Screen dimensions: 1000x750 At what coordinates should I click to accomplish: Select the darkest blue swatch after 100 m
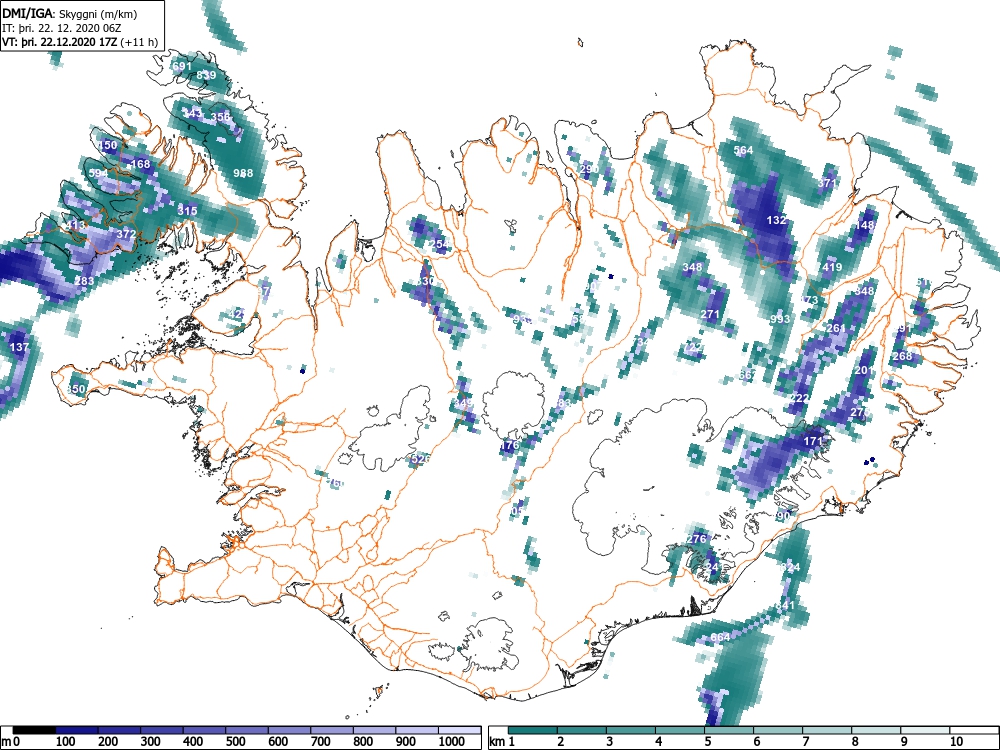77,730
